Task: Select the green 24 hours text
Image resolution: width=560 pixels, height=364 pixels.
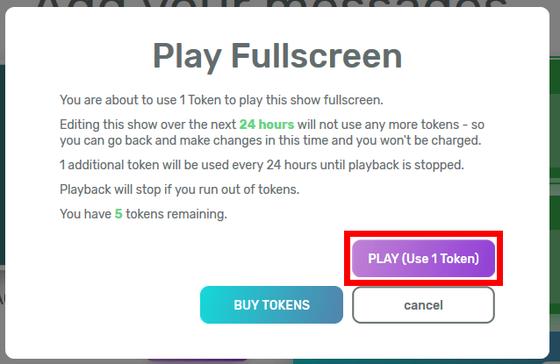Action: point(266,124)
